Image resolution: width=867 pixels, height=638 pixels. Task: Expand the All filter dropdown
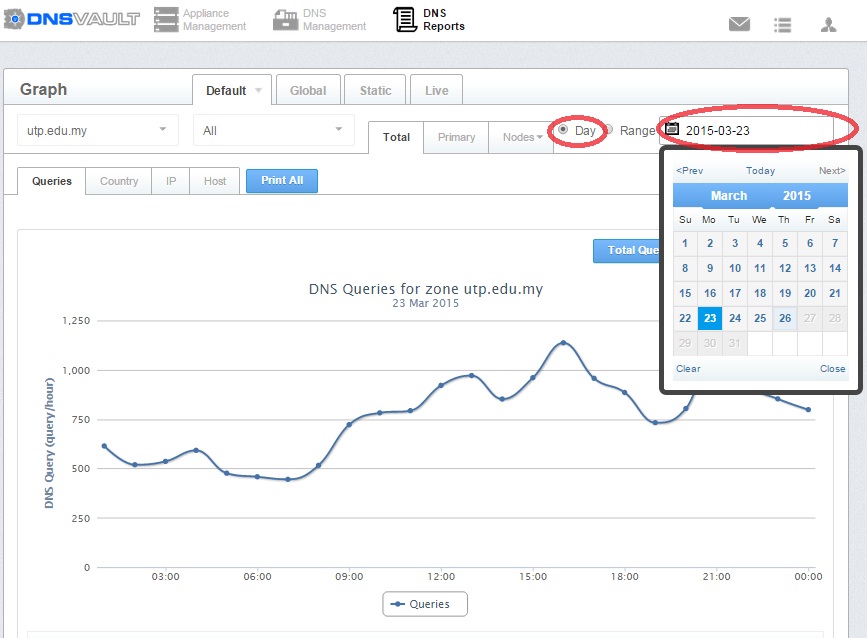(x=272, y=130)
